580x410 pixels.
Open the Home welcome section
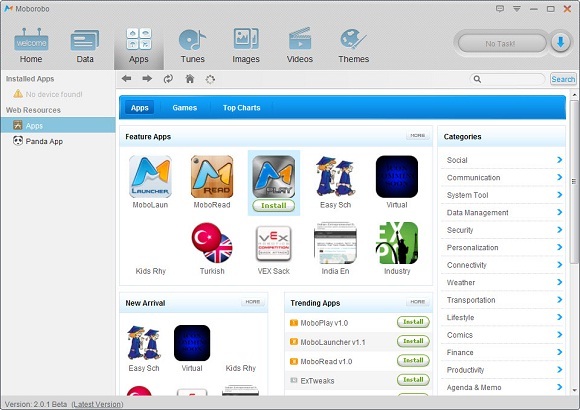coord(31,46)
